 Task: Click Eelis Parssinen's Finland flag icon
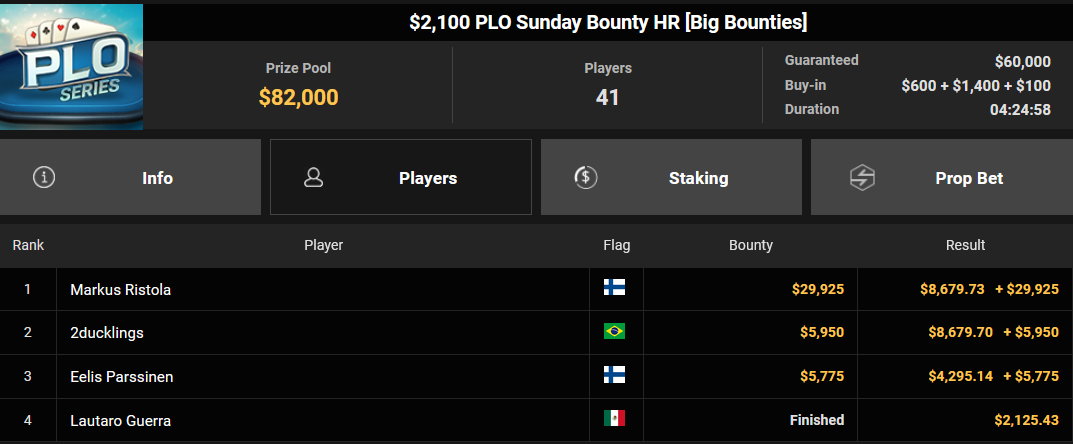614,375
